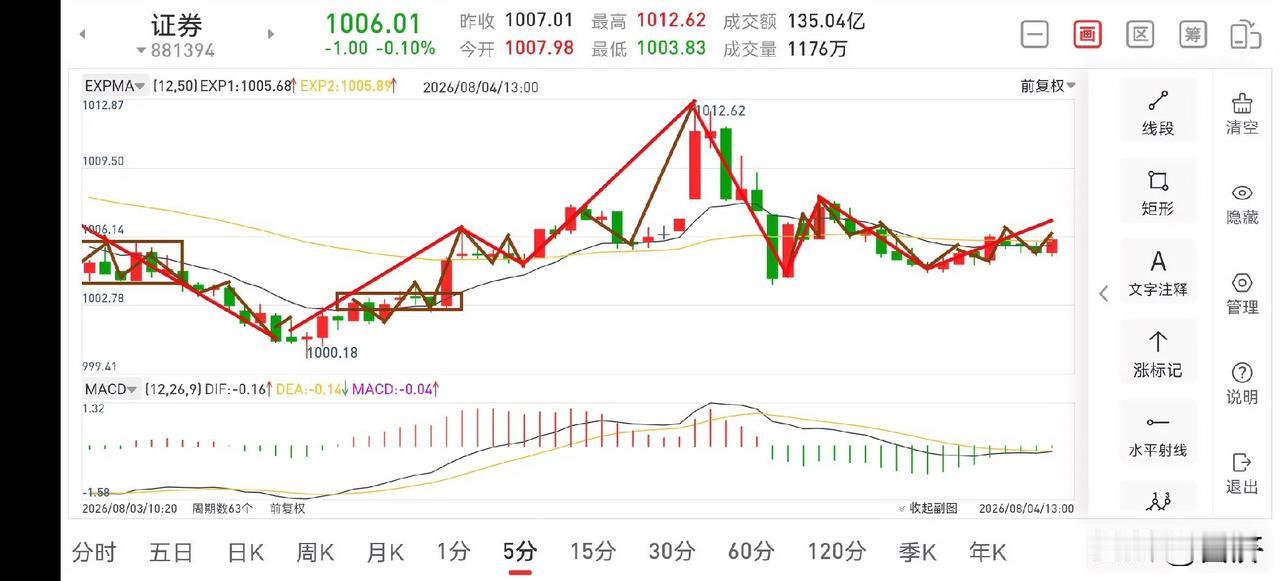Toggle drawing visibility with 隐藏 eye icon
Image resolution: width=1280 pixels, height=581 pixels.
[1242, 204]
